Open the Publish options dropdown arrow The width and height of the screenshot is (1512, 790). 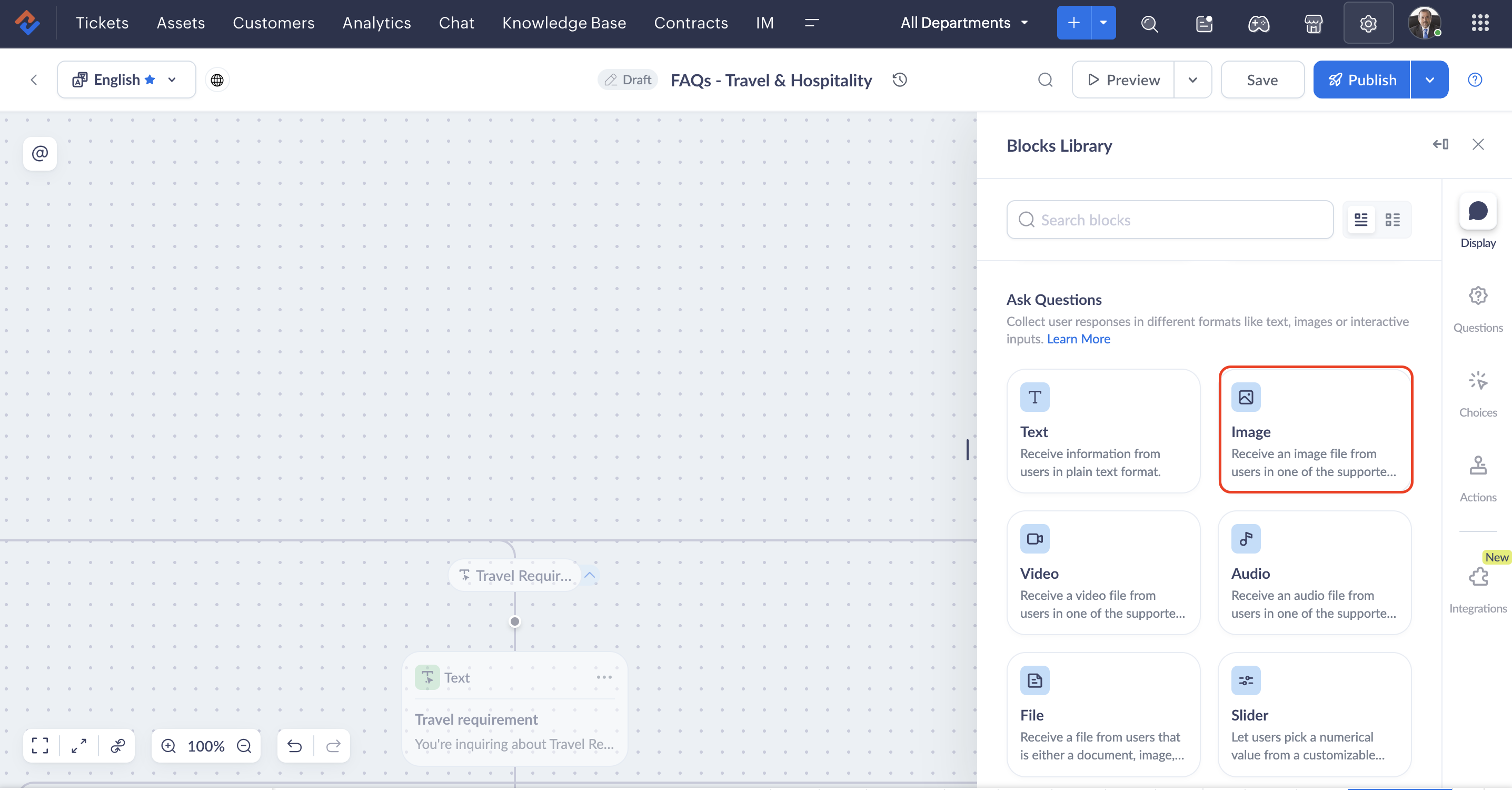[1429, 80]
